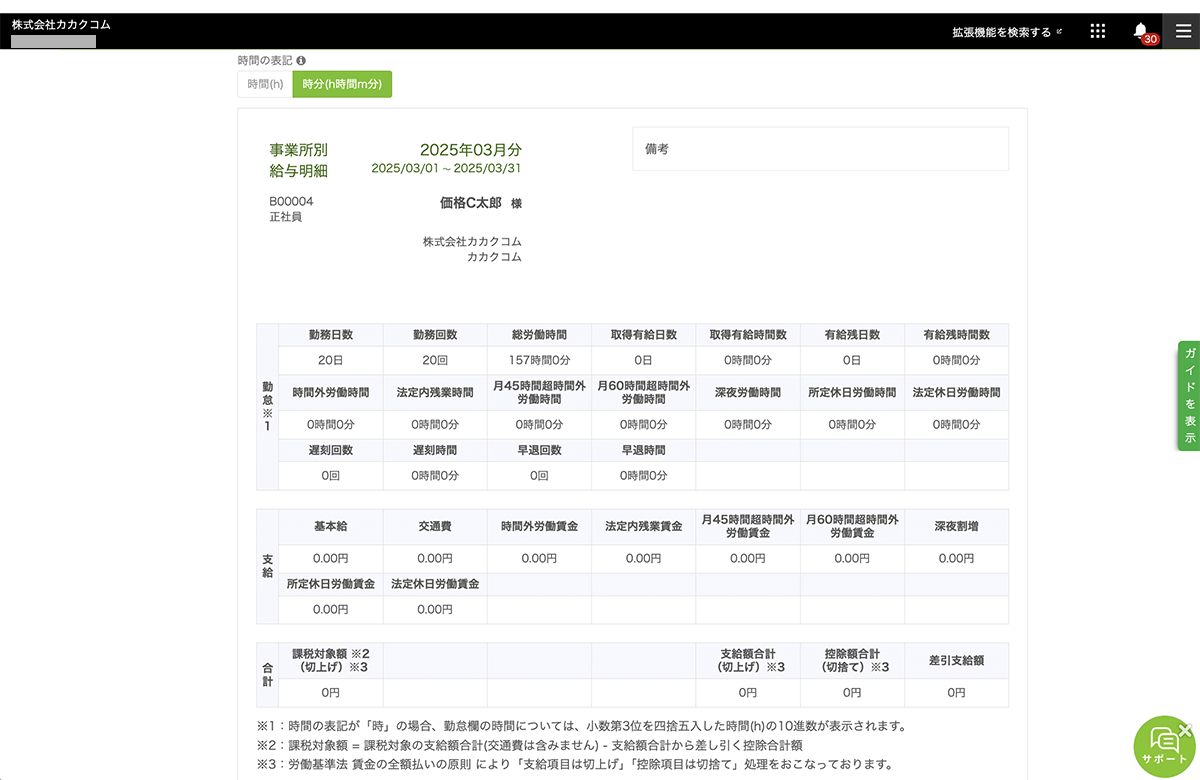This screenshot has height=780, width=1200.
Task: Show the guide via ガイドを表示 tab
Action: [x=1189, y=396]
